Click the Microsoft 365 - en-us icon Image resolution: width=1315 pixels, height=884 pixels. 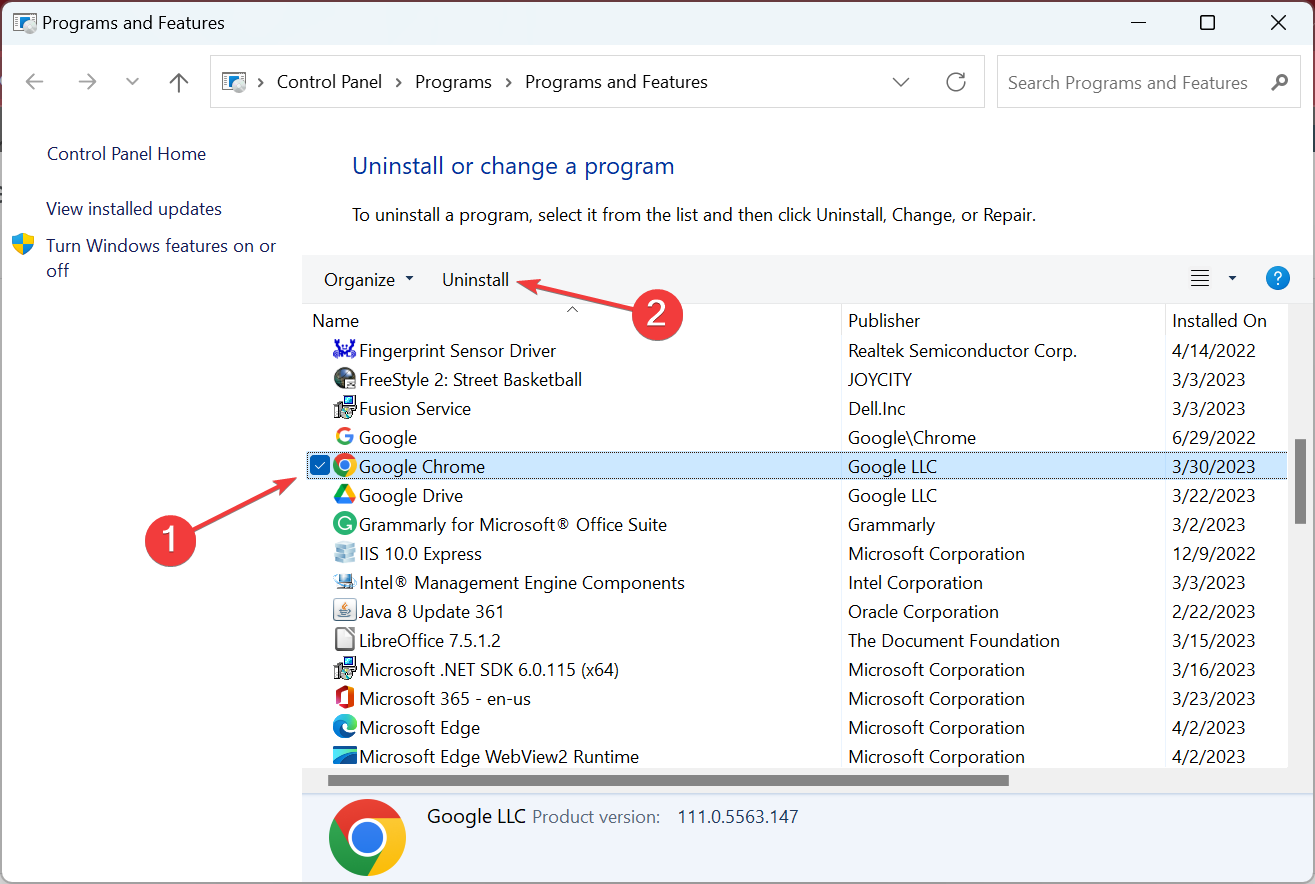[x=344, y=698]
